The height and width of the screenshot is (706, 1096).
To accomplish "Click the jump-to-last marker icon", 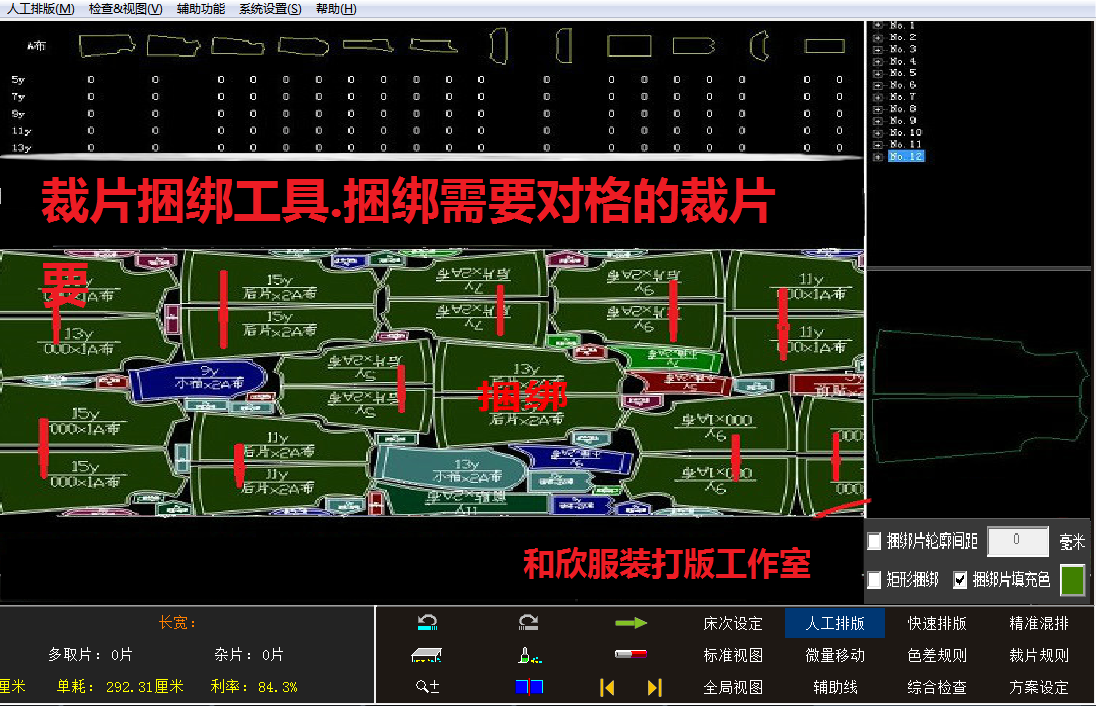I will click(x=655, y=687).
